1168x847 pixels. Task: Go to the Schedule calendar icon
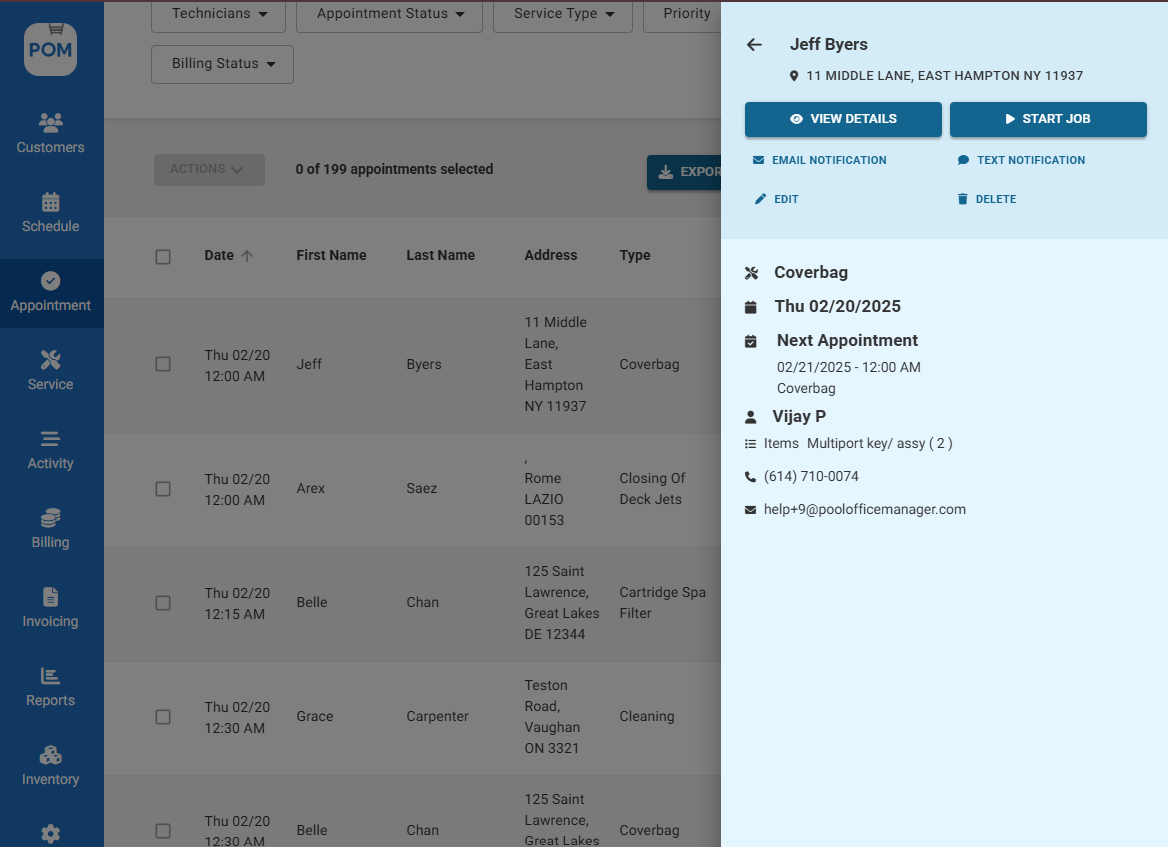(50, 202)
